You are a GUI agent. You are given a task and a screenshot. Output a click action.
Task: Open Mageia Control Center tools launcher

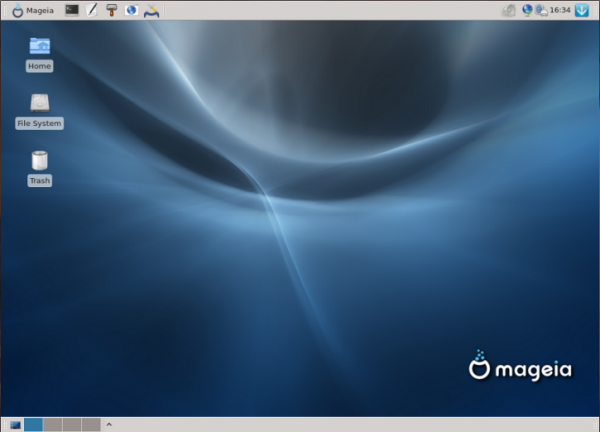coord(152,11)
